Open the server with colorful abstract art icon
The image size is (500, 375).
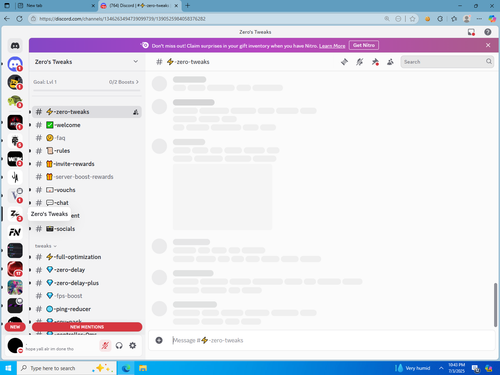coord(15,287)
